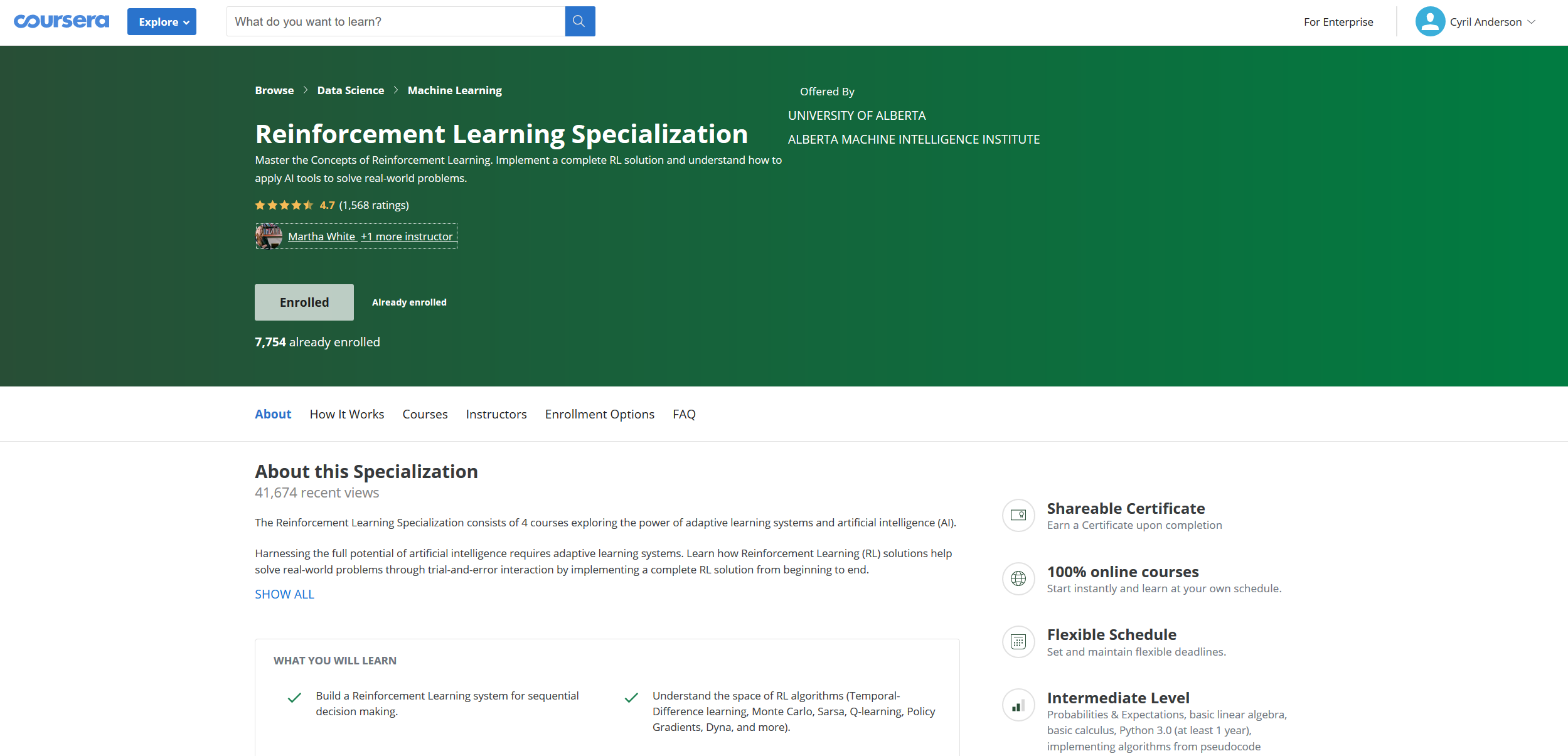Click Alberta Machine Intelligence Institute link

pos(914,139)
